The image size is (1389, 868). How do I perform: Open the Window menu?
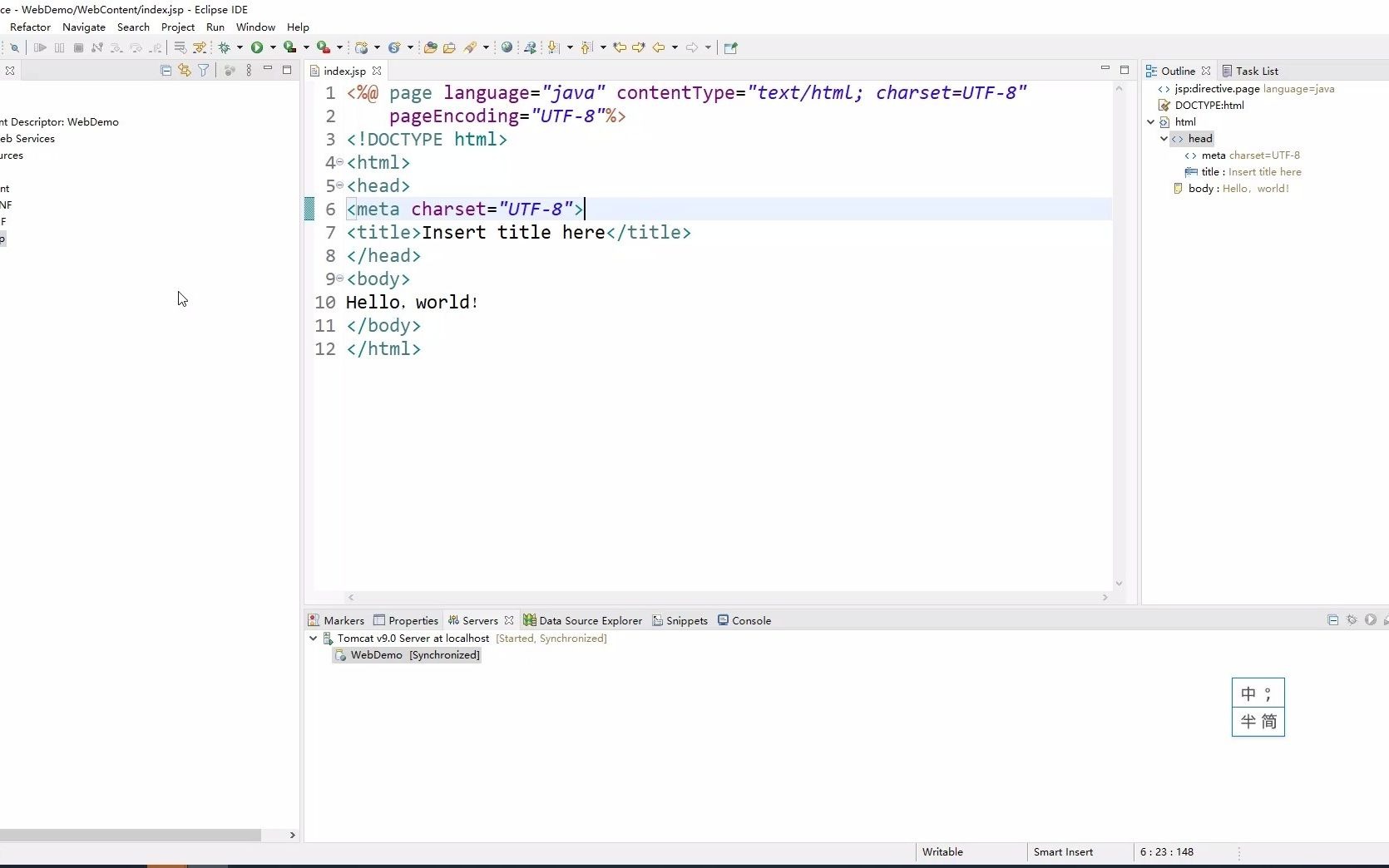click(x=255, y=27)
